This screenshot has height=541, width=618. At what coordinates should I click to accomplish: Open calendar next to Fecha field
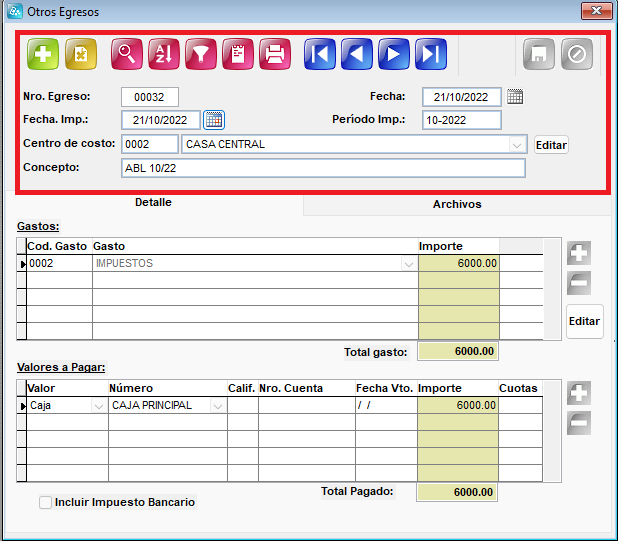(515, 97)
